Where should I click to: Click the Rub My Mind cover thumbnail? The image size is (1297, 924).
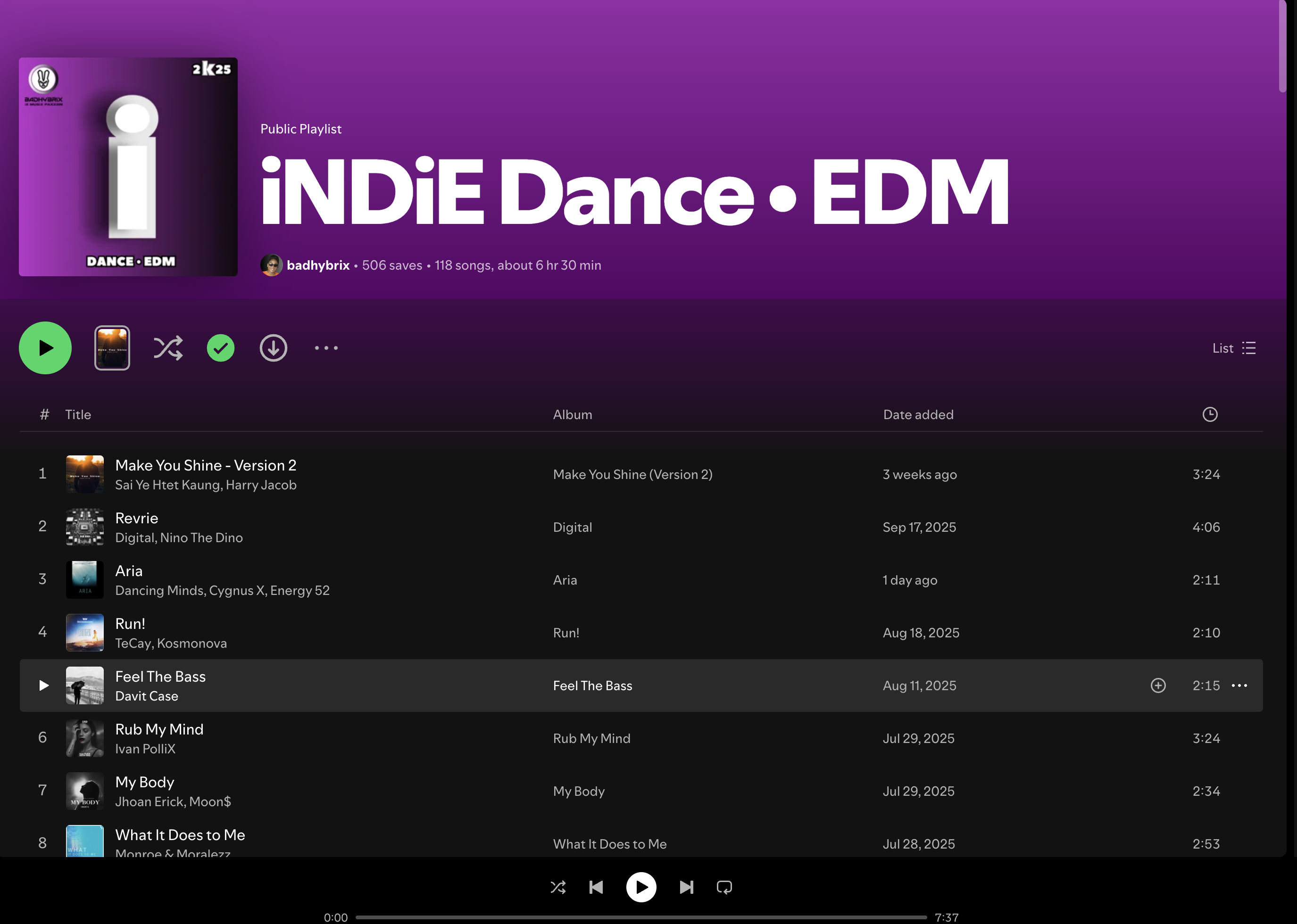85,739
